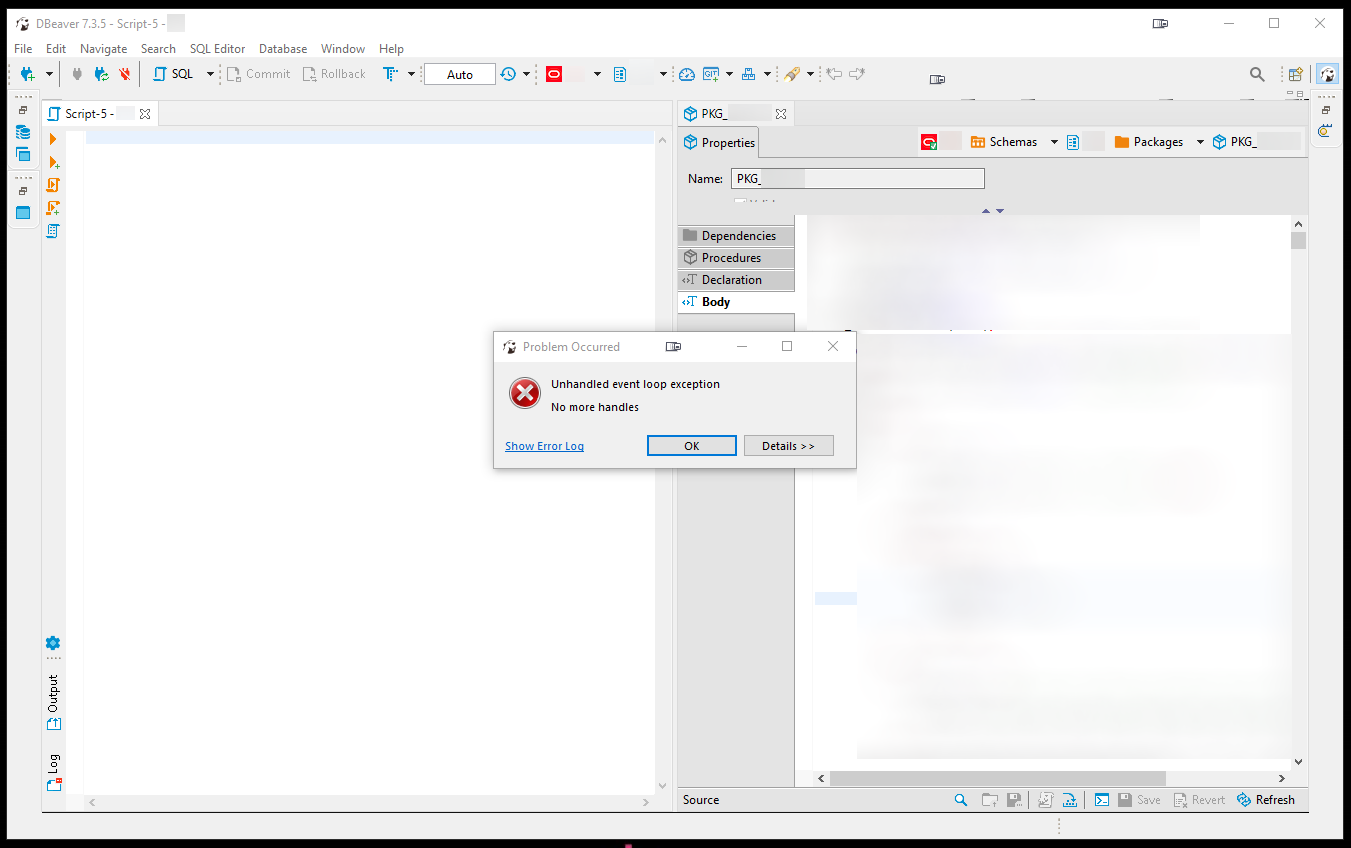
Task: Compile the package with the brush icon
Action: [791, 73]
